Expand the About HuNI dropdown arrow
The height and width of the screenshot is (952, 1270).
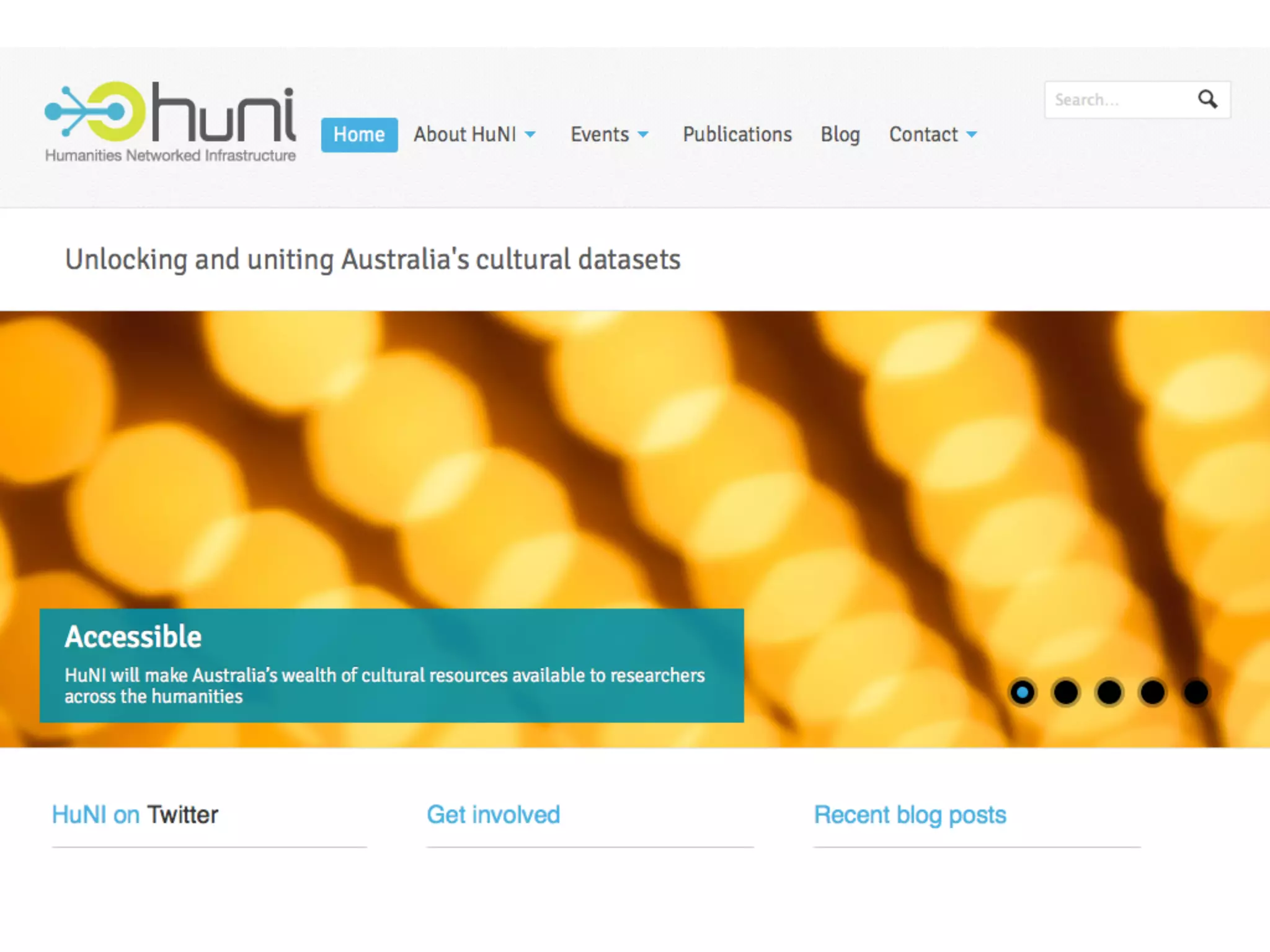pos(530,134)
